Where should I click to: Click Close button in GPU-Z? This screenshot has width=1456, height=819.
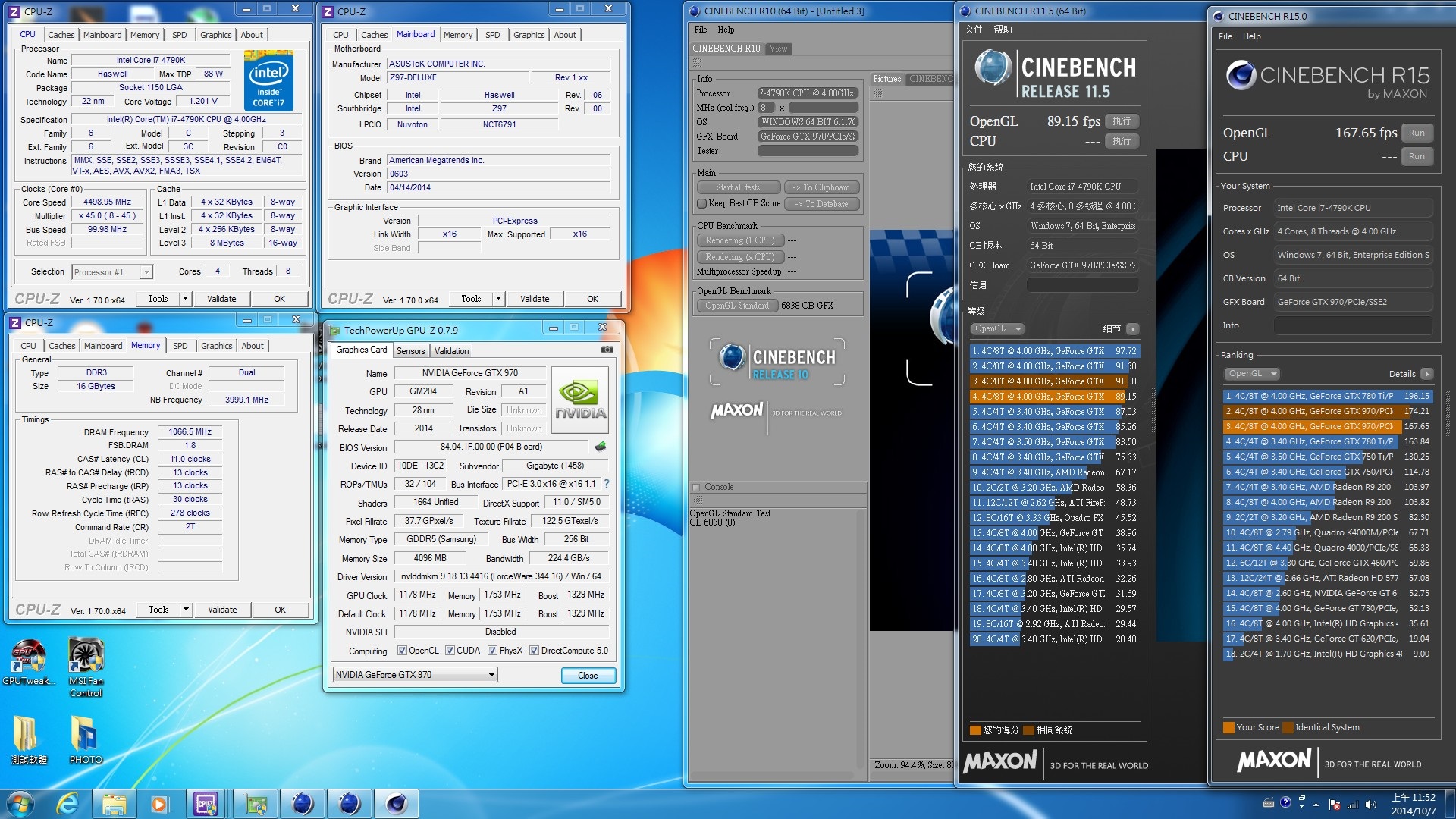[588, 676]
